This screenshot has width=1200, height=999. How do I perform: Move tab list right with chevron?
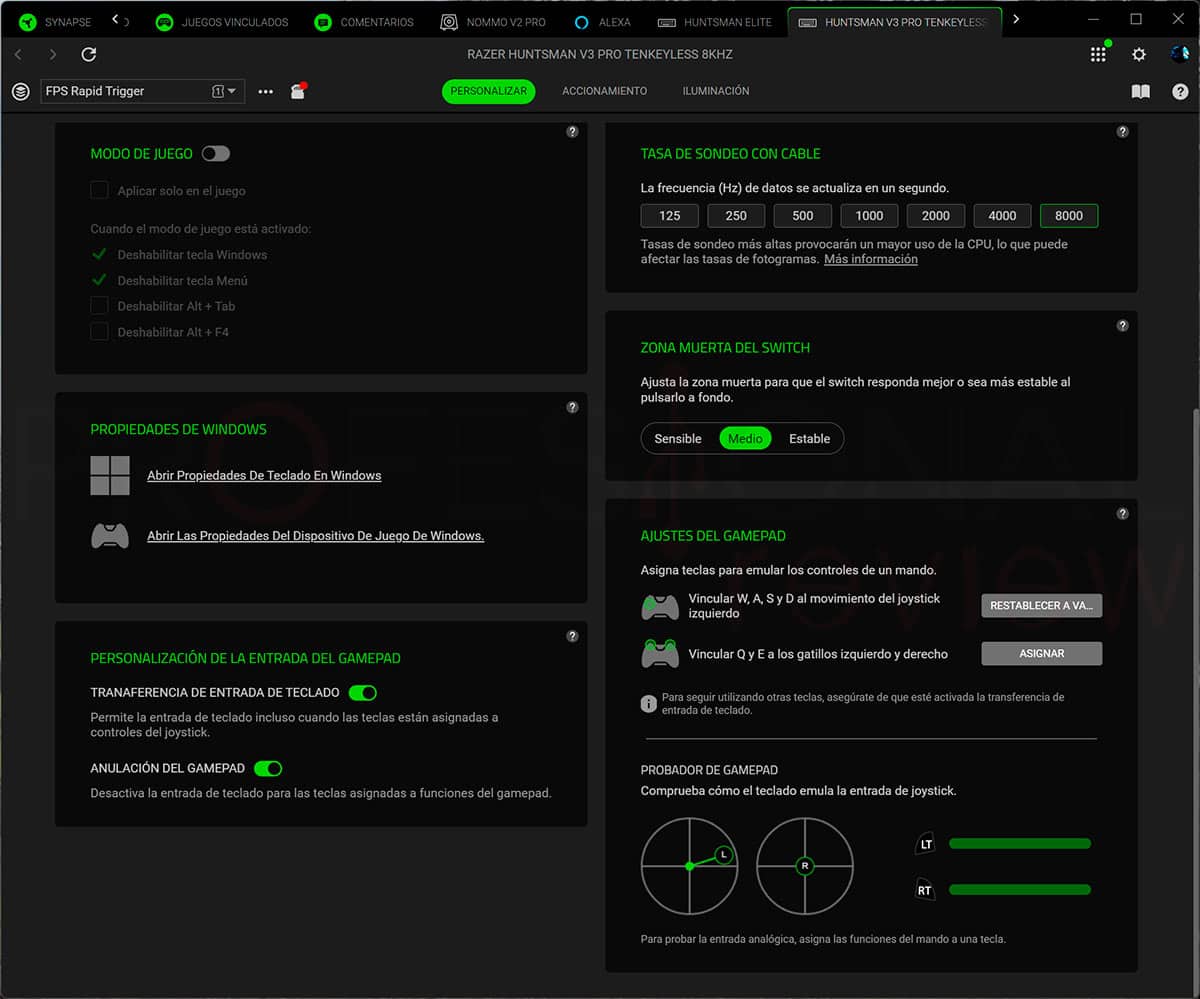(x=1017, y=20)
